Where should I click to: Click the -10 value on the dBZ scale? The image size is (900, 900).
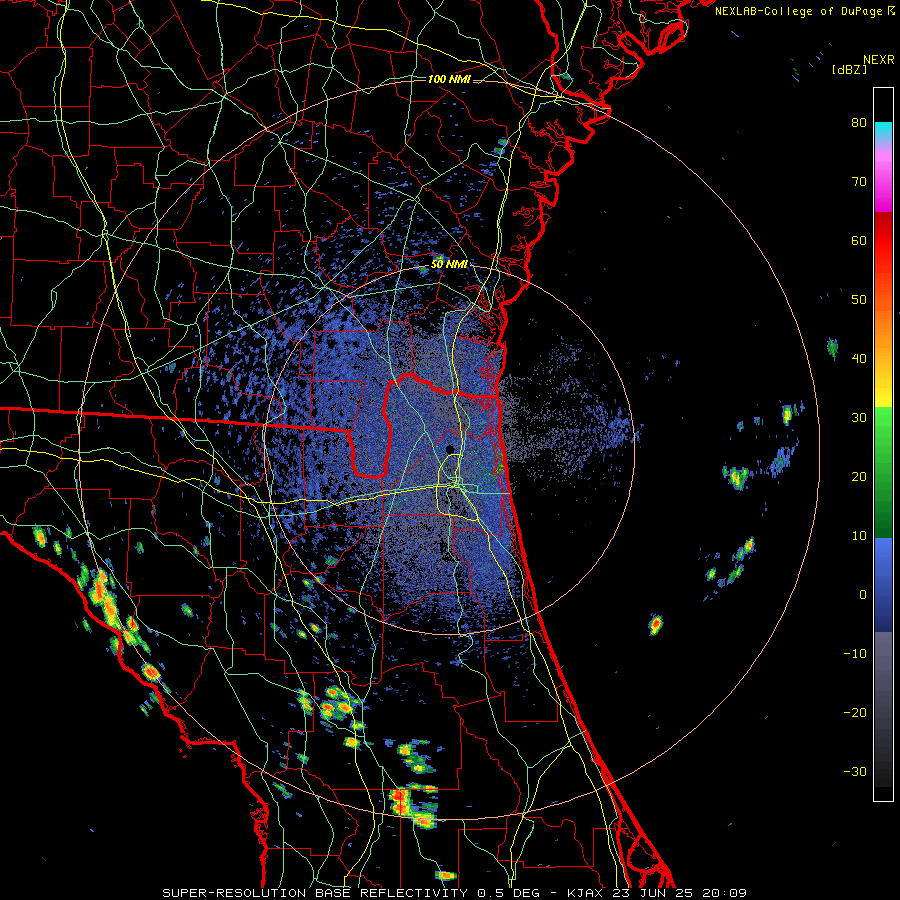pos(855,653)
